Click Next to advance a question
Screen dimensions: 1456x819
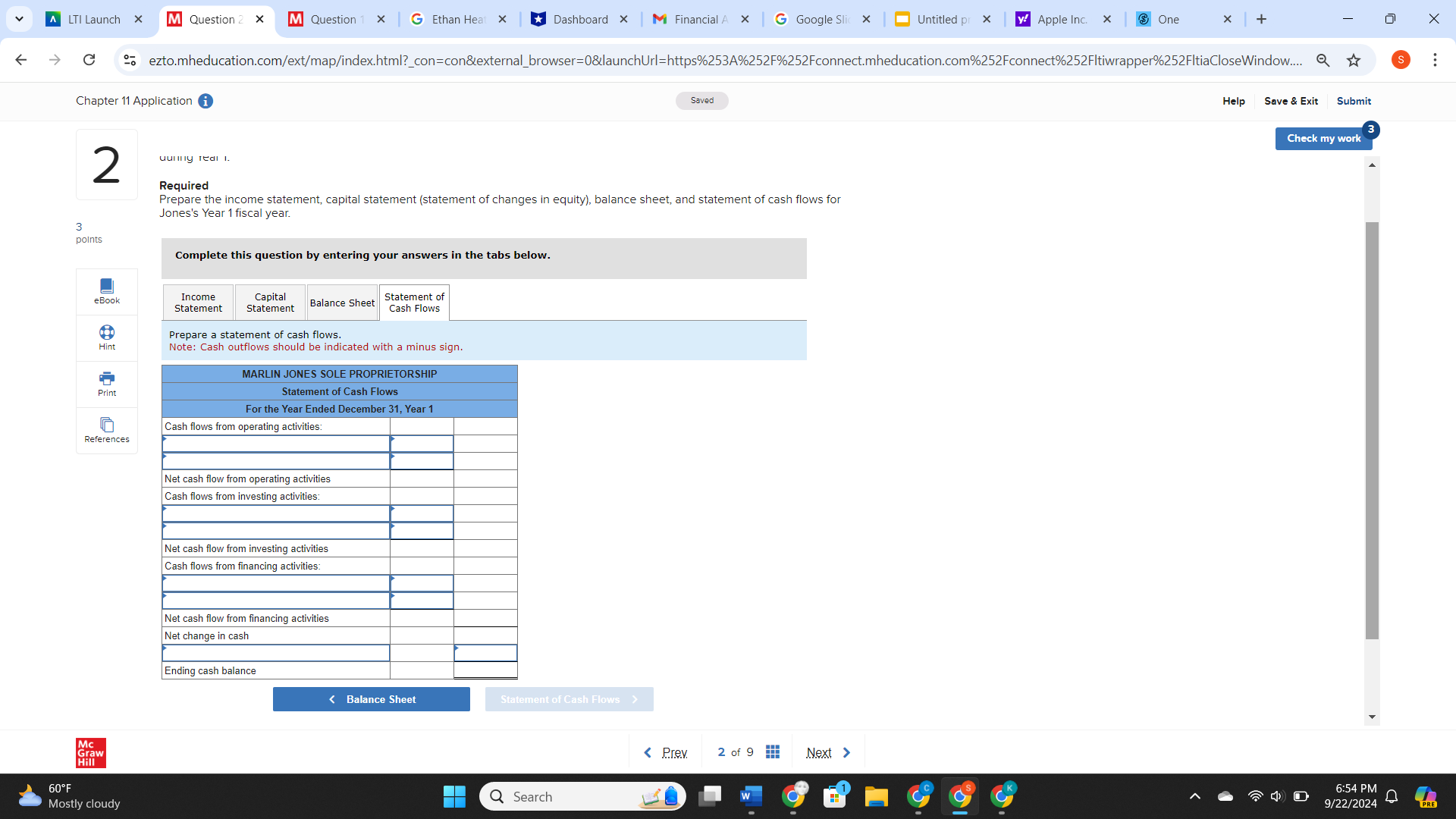(x=826, y=752)
